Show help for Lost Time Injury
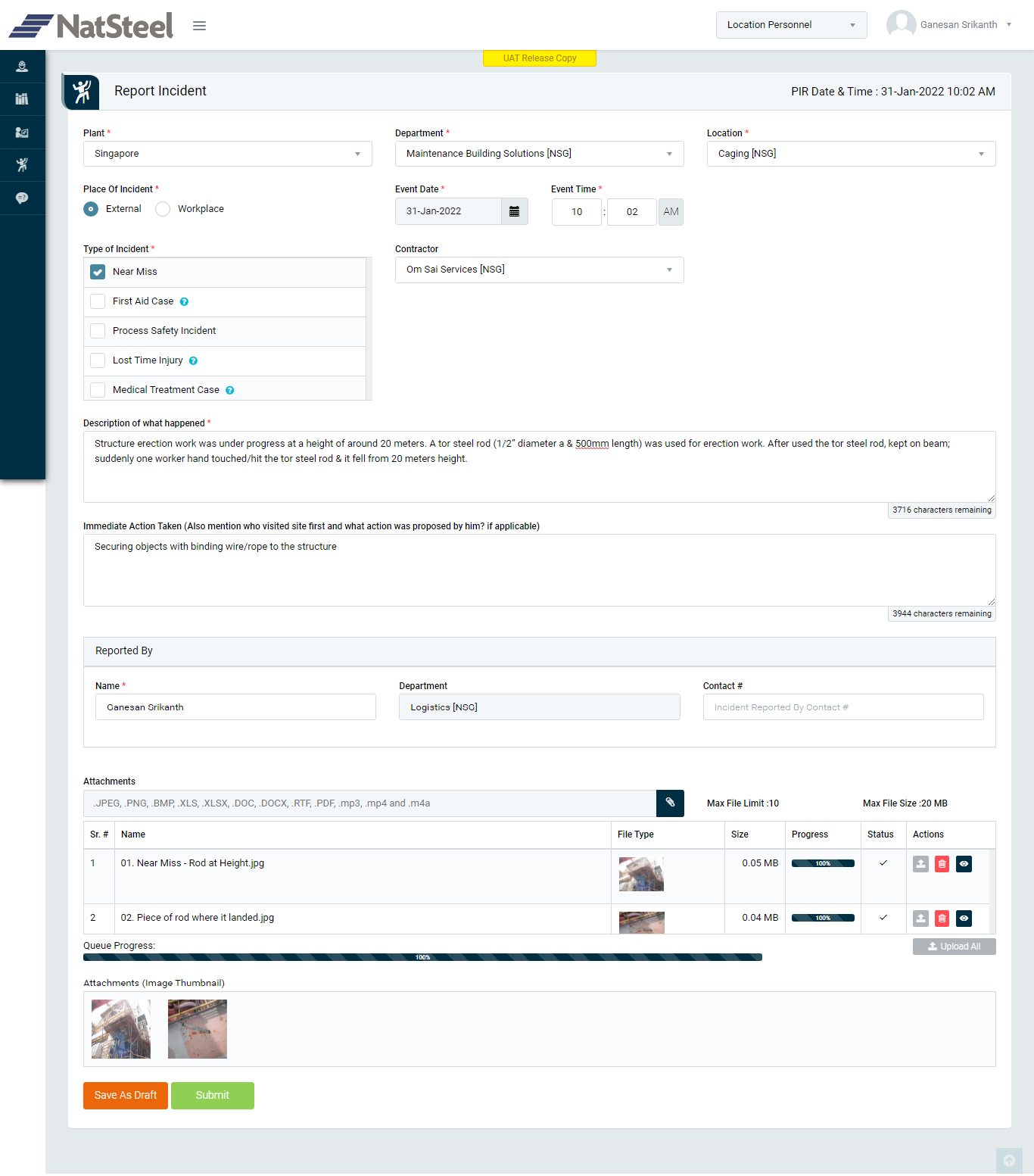 pyautogui.click(x=193, y=361)
